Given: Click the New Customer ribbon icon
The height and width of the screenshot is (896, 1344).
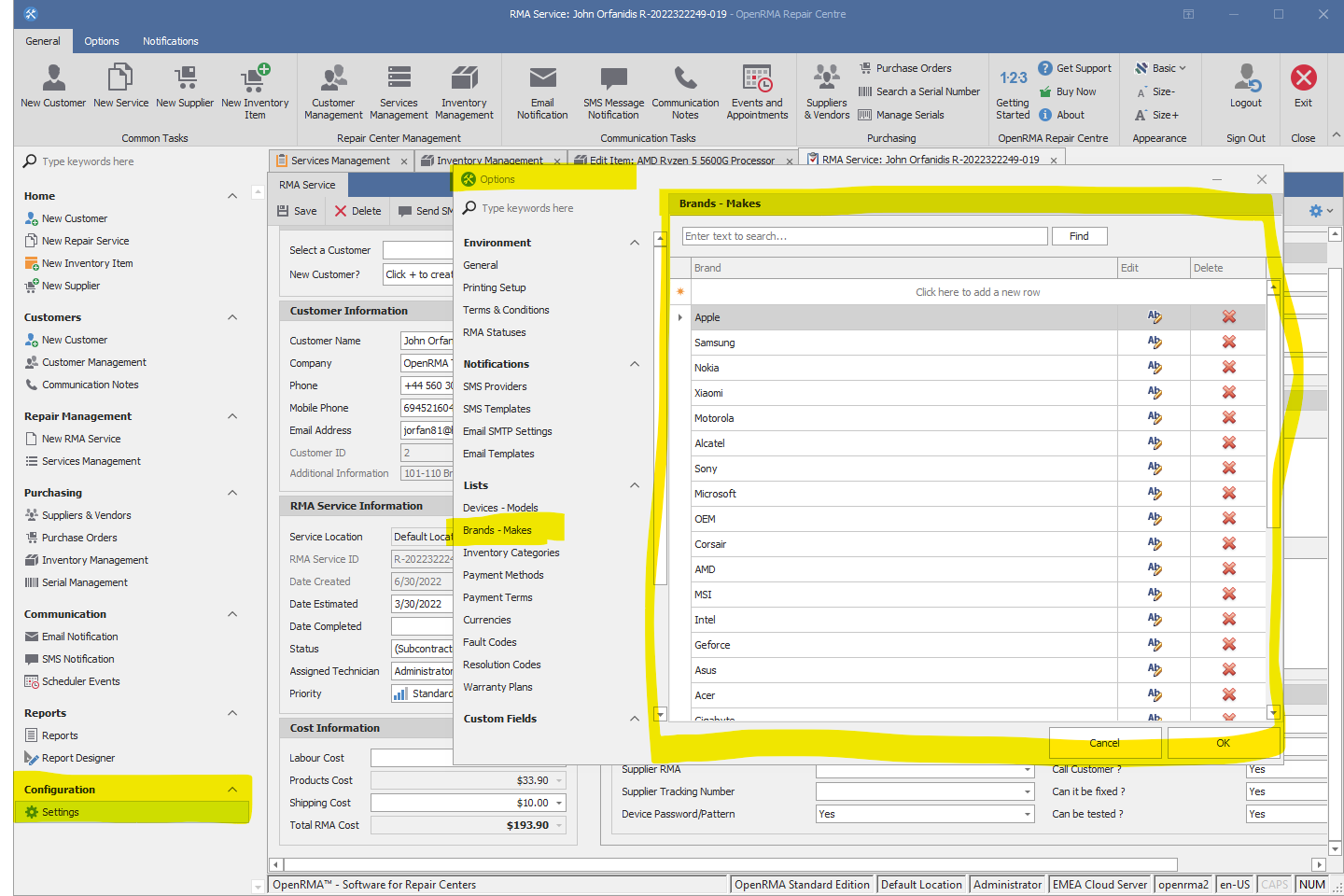Looking at the screenshot, I should 53,86.
